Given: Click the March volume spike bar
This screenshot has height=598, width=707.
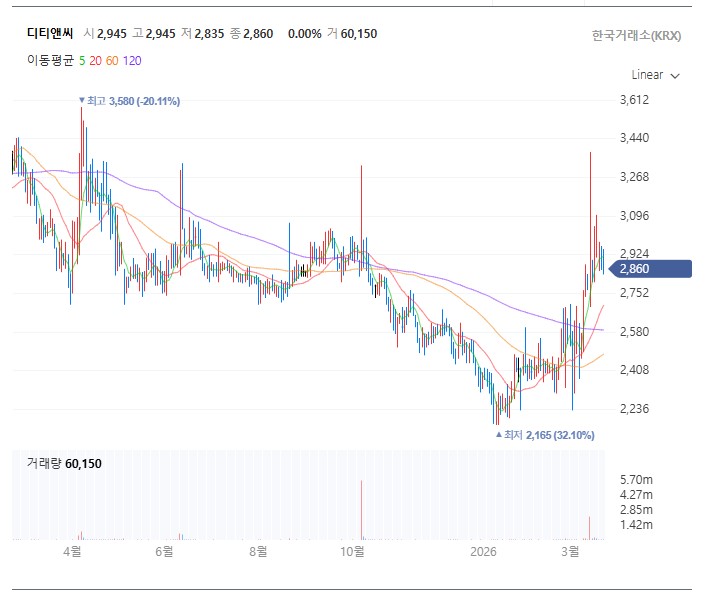Looking at the screenshot, I should [589, 528].
